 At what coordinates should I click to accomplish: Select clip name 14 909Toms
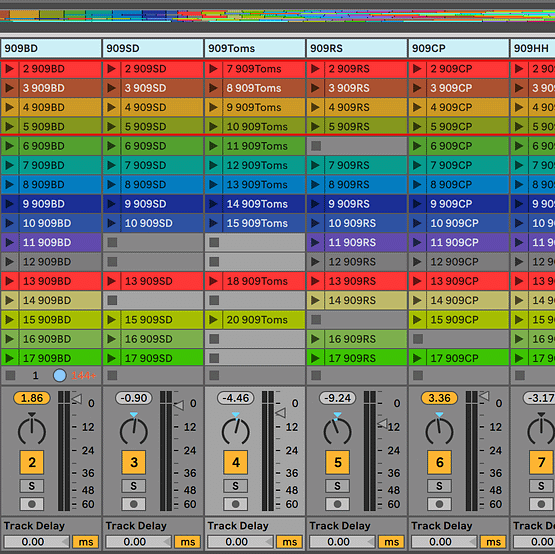point(257,204)
